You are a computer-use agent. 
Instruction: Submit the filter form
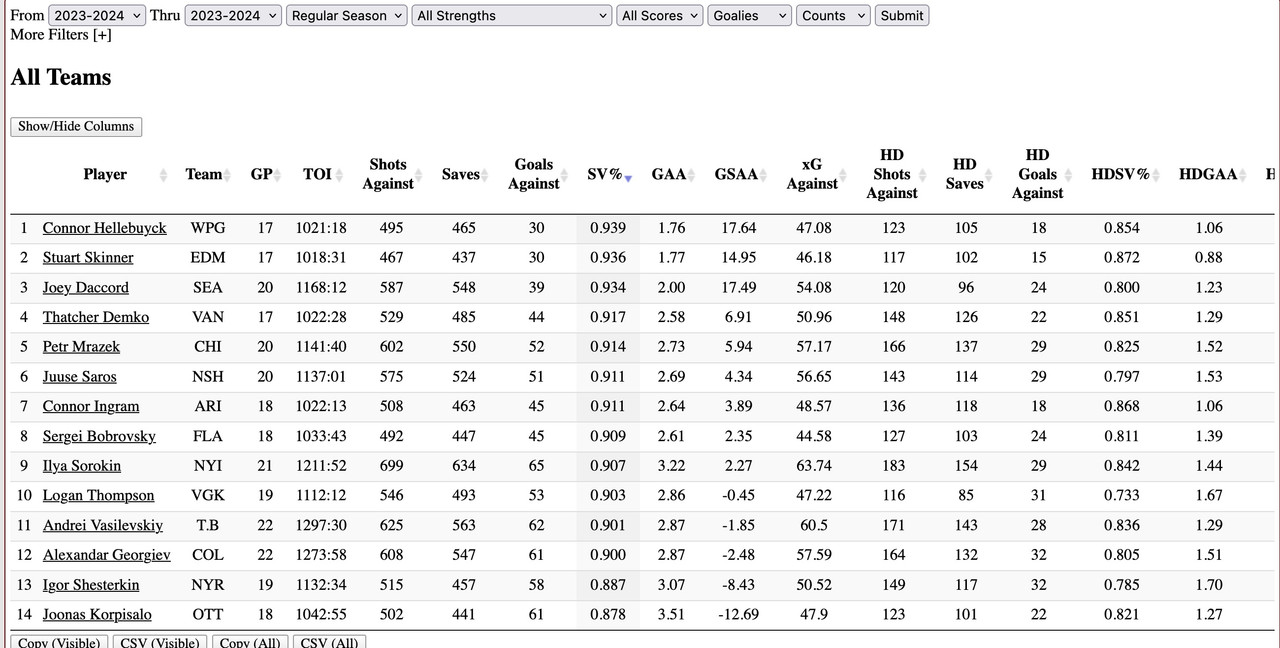coord(902,15)
